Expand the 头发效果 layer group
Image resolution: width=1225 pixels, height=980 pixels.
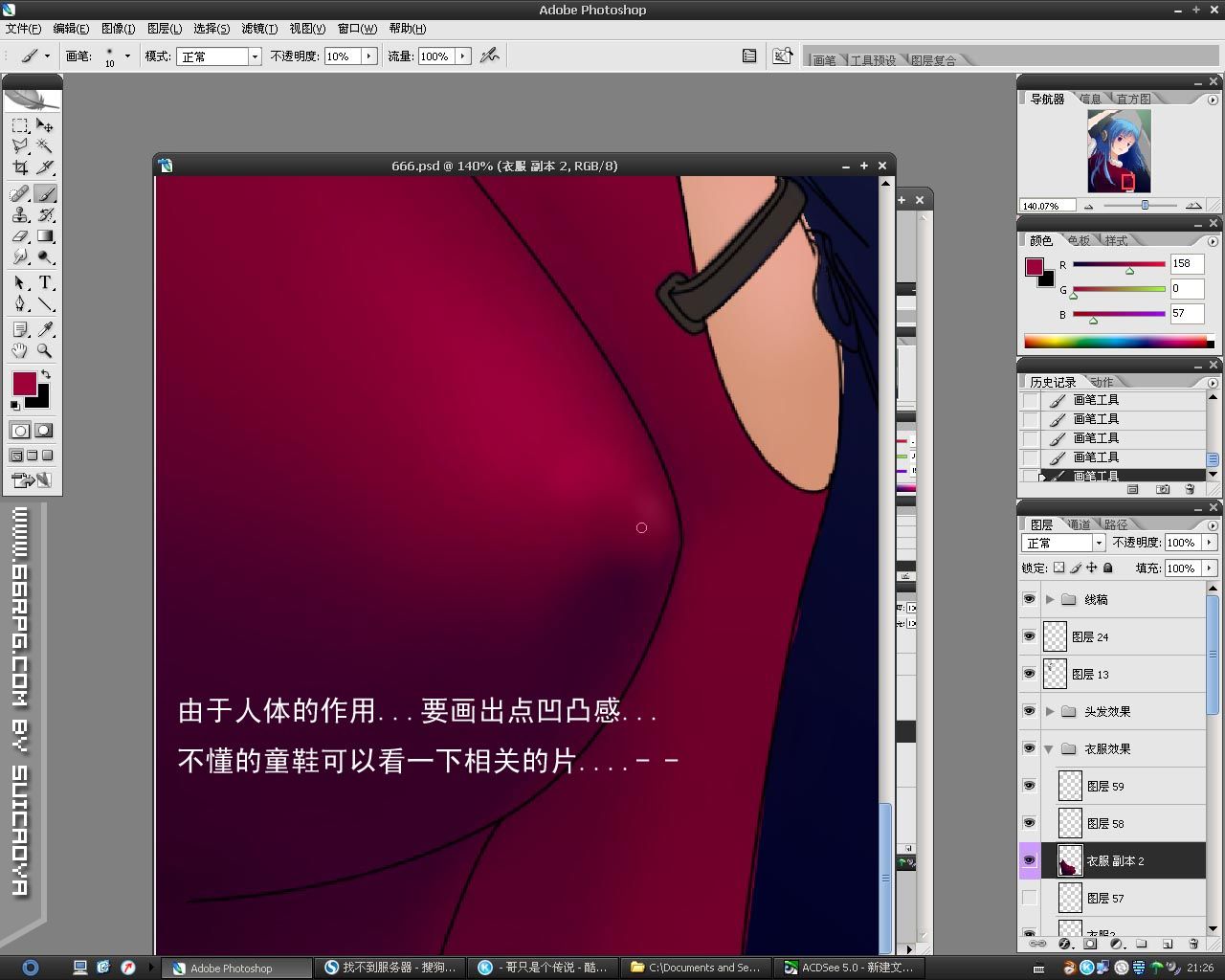(1050, 711)
